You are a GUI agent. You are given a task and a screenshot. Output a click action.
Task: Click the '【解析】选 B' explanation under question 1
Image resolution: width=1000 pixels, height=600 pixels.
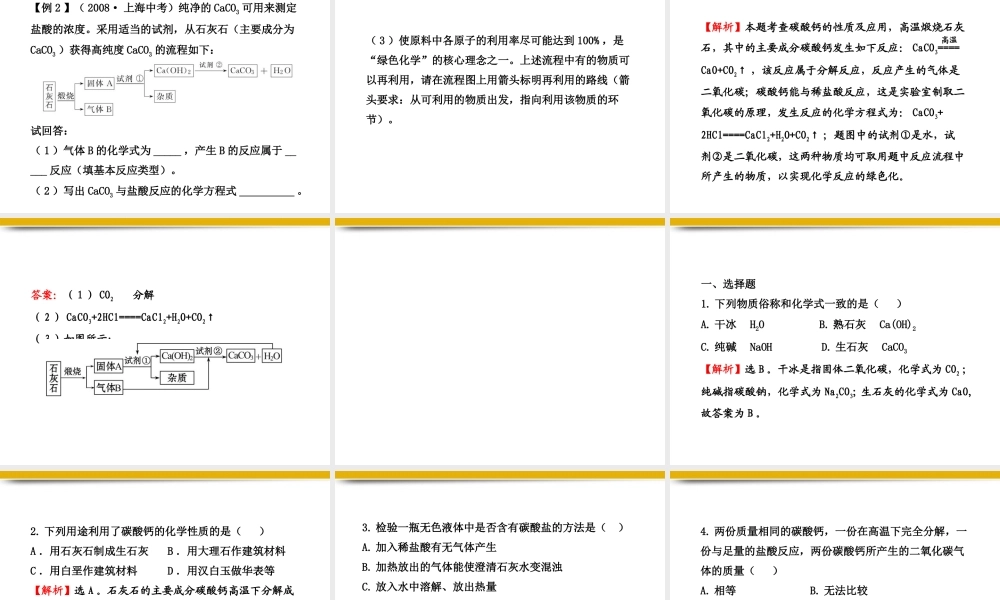(x=837, y=391)
